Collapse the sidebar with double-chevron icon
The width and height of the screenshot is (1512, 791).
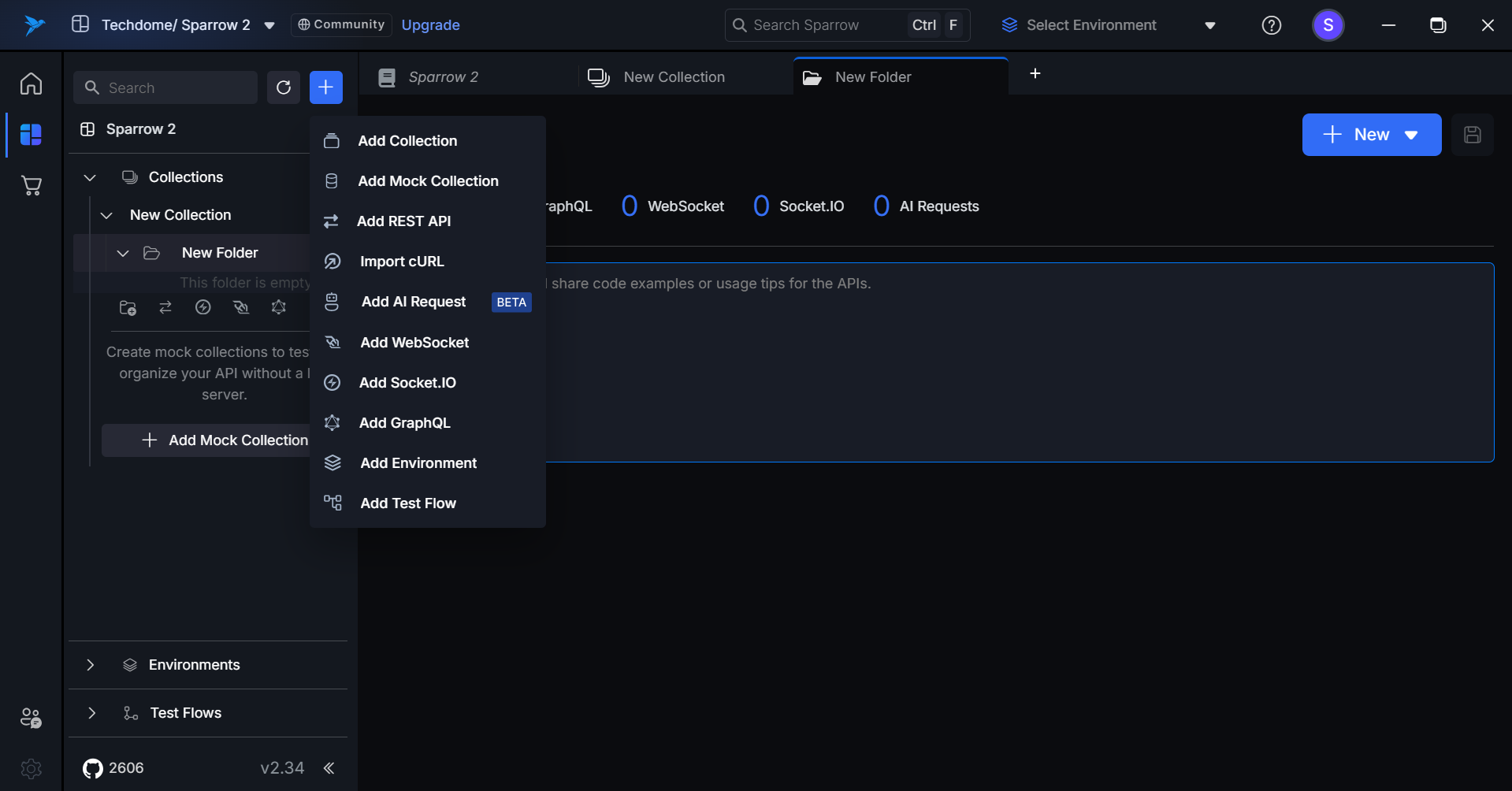pyautogui.click(x=329, y=768)
